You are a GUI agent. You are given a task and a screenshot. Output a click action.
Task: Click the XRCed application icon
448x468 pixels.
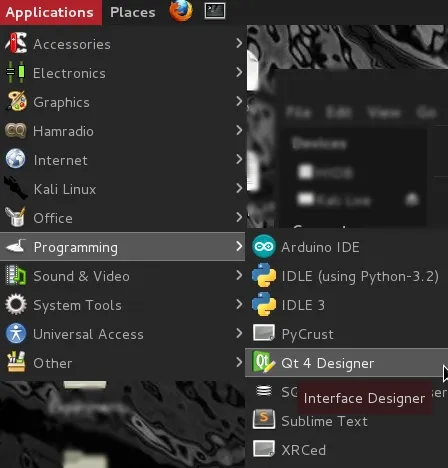coord(264,449)
